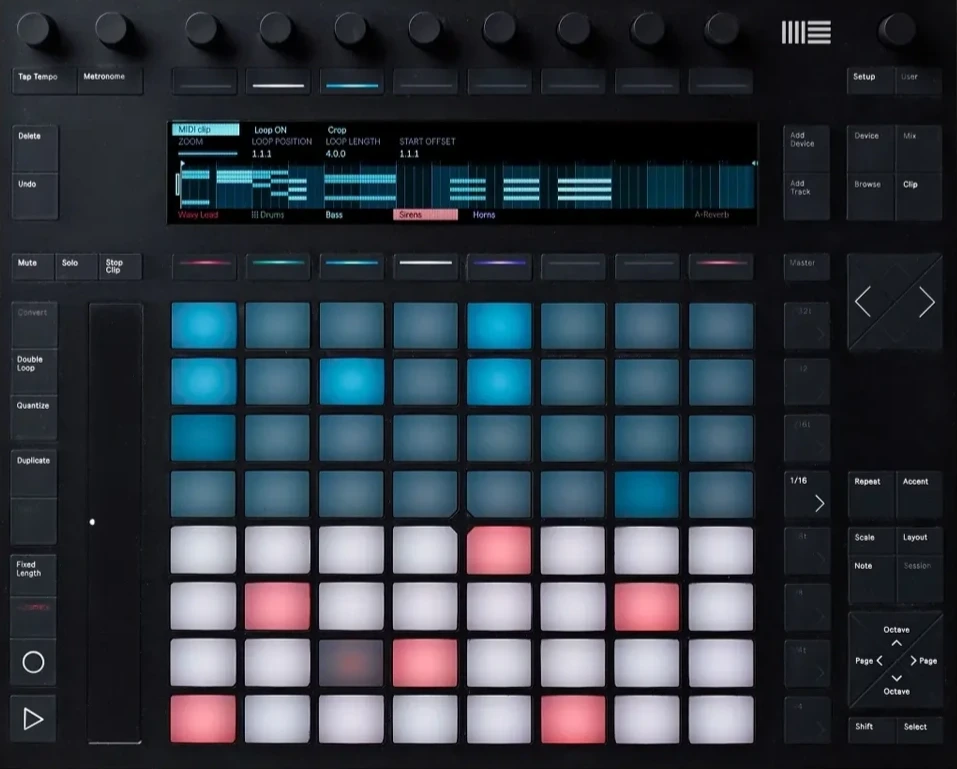Go to previous page with Page left chevron
Image resolution: width=957 pixels, height=769 pixels.
click(879, 660)
